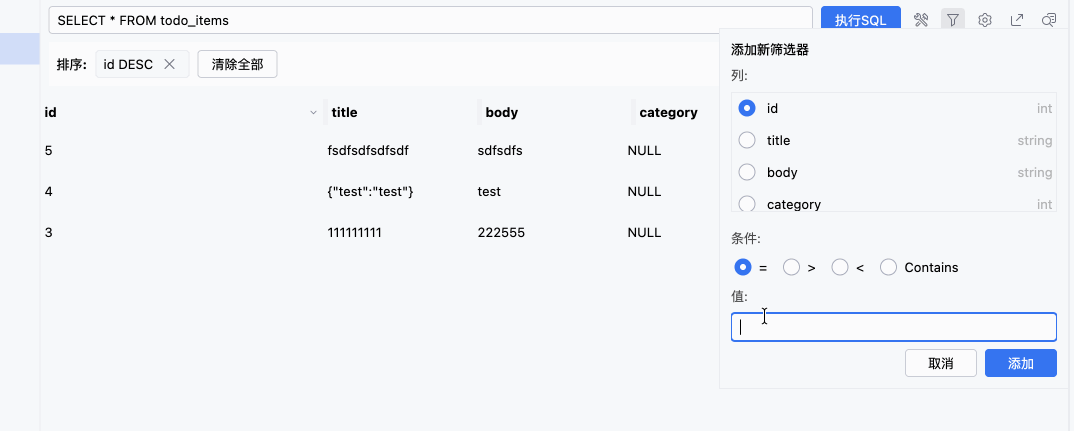Open the tools wrench icon
This screenshot has width=1074, height=431.
[922, 20]
